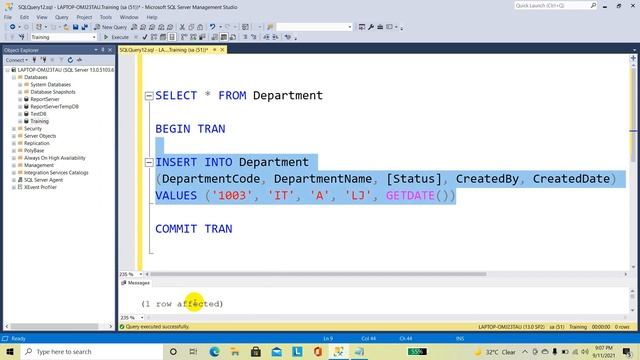This screenshot has height=360, width=640.
Task: Click the taskbar search box
Action: click(x=91, y=351)
